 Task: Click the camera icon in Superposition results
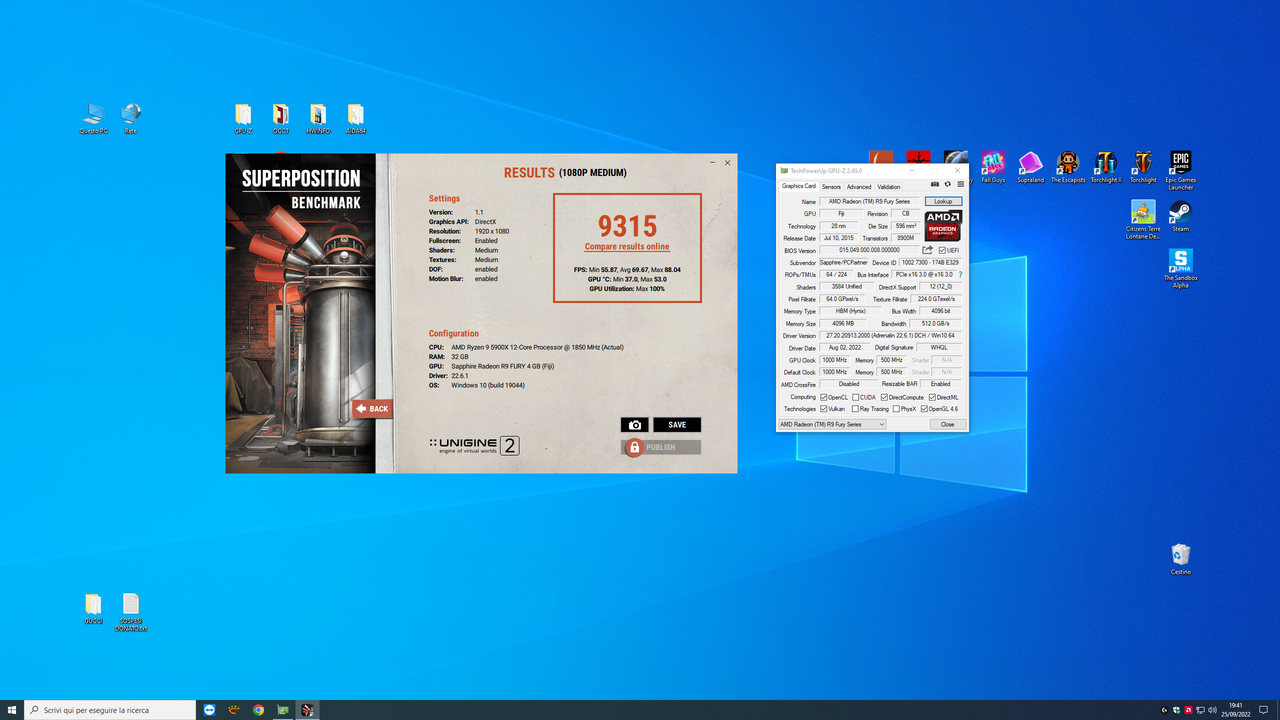coord(634,424)
